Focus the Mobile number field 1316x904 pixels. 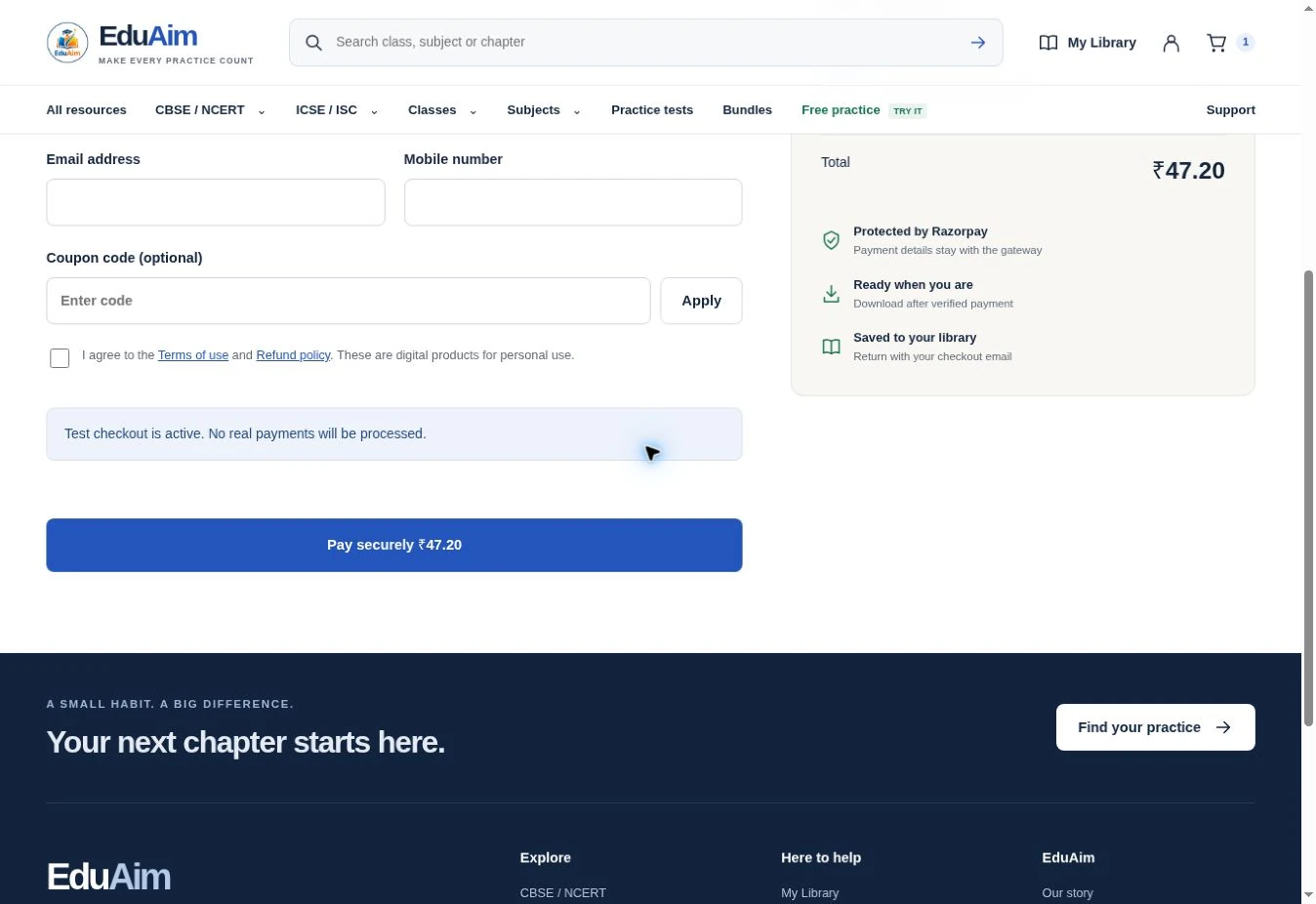573,202
